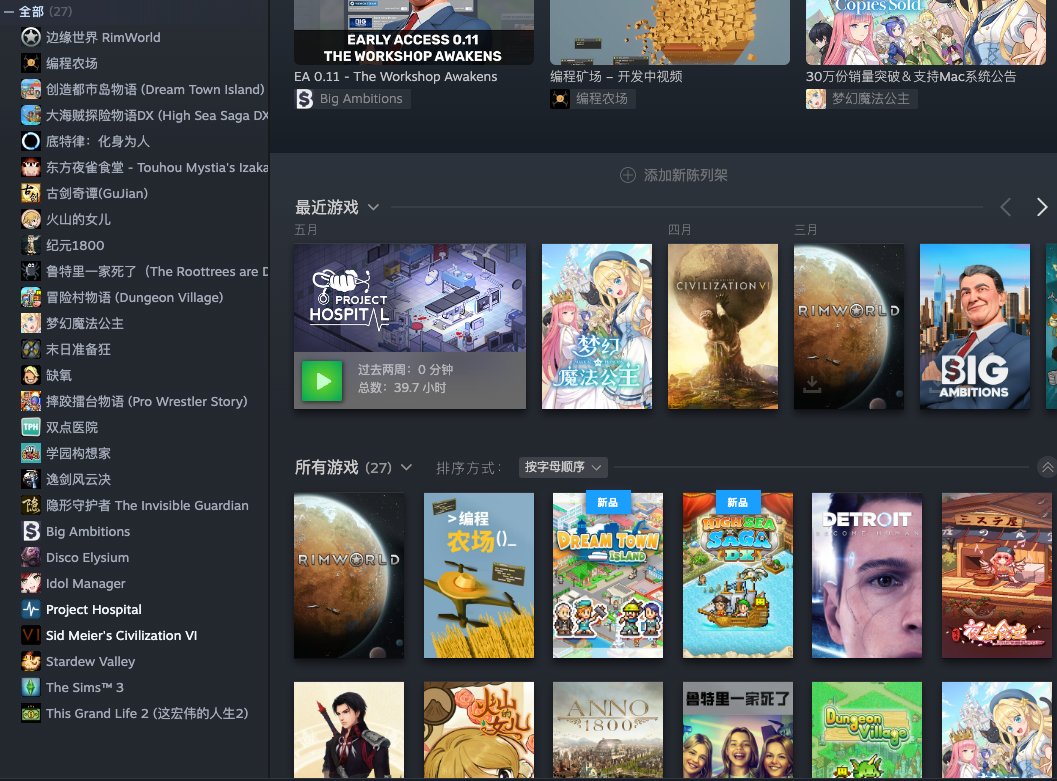Click the Pro Wrestler Story sidebar icon

tap(30, 402)
